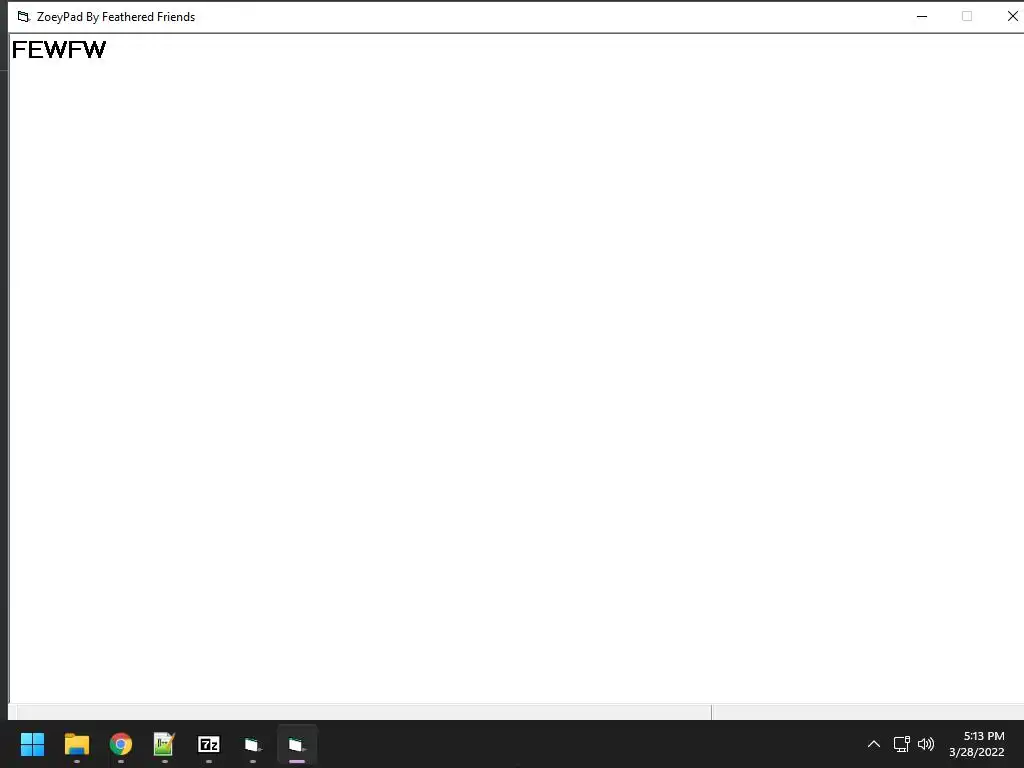Show hidden system tray icons
The image size is (1024, 768).
874,744
